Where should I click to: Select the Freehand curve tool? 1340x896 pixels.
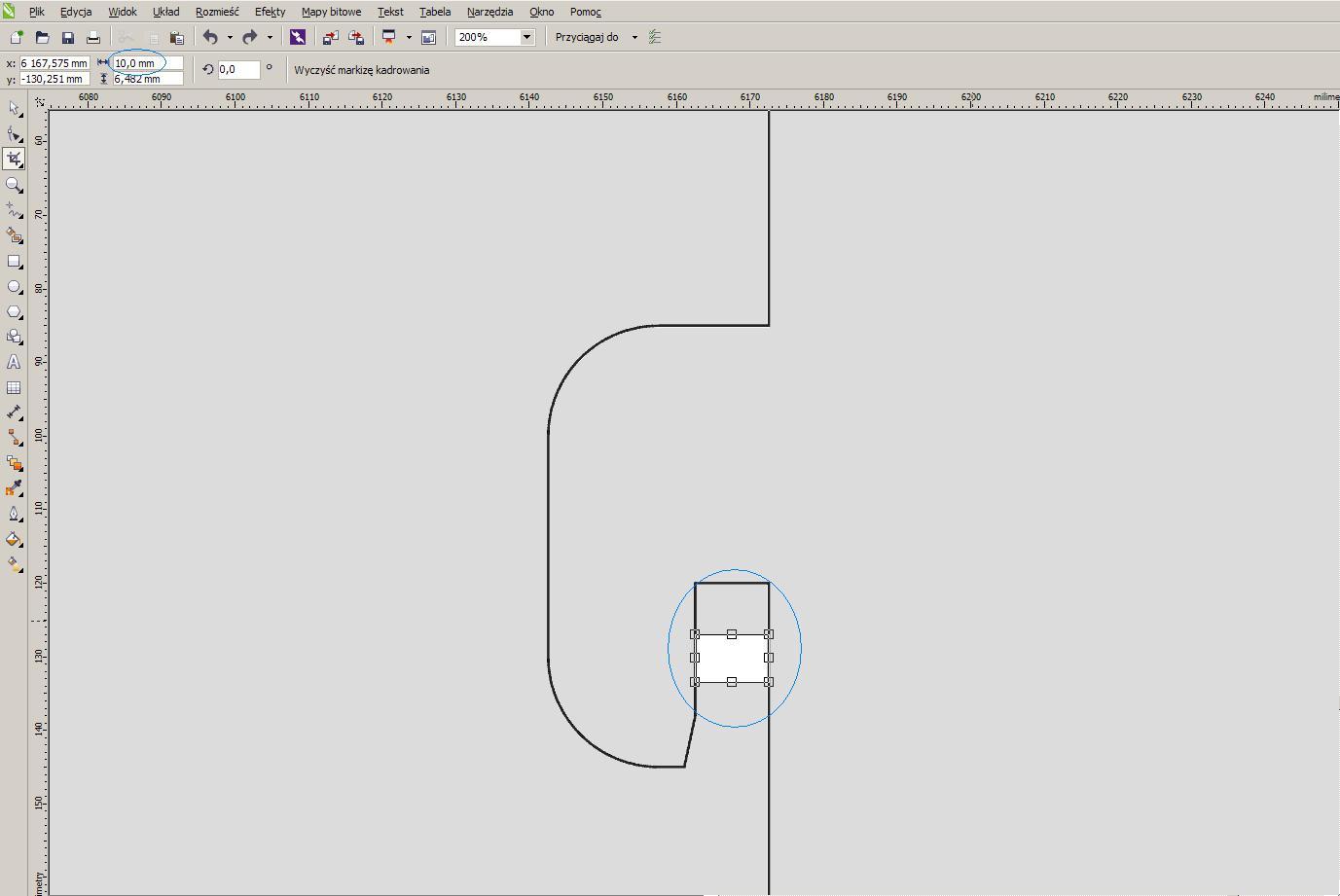coord(14,210)
